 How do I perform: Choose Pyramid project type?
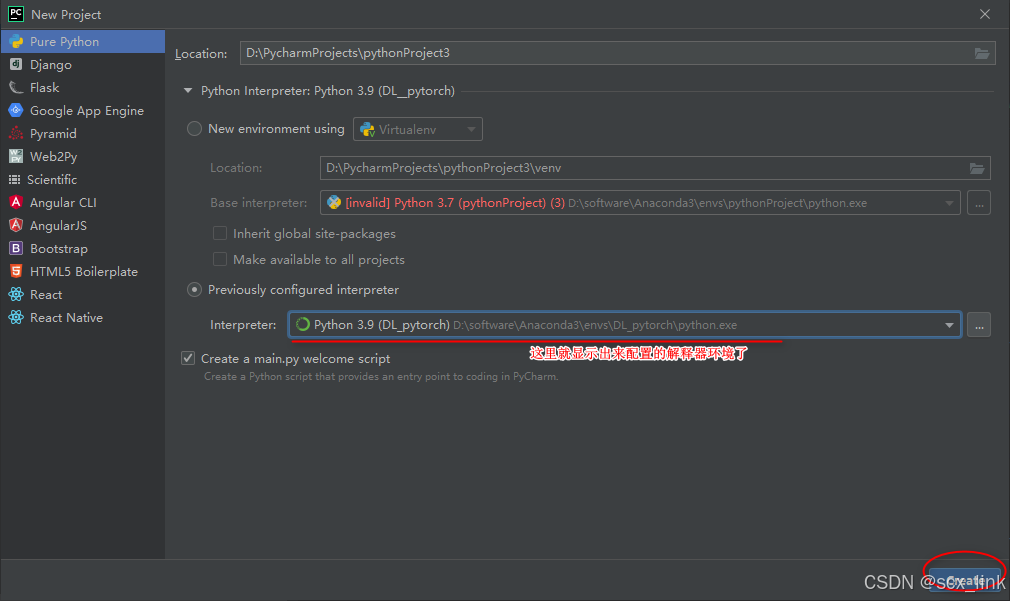tap(83, 133)
